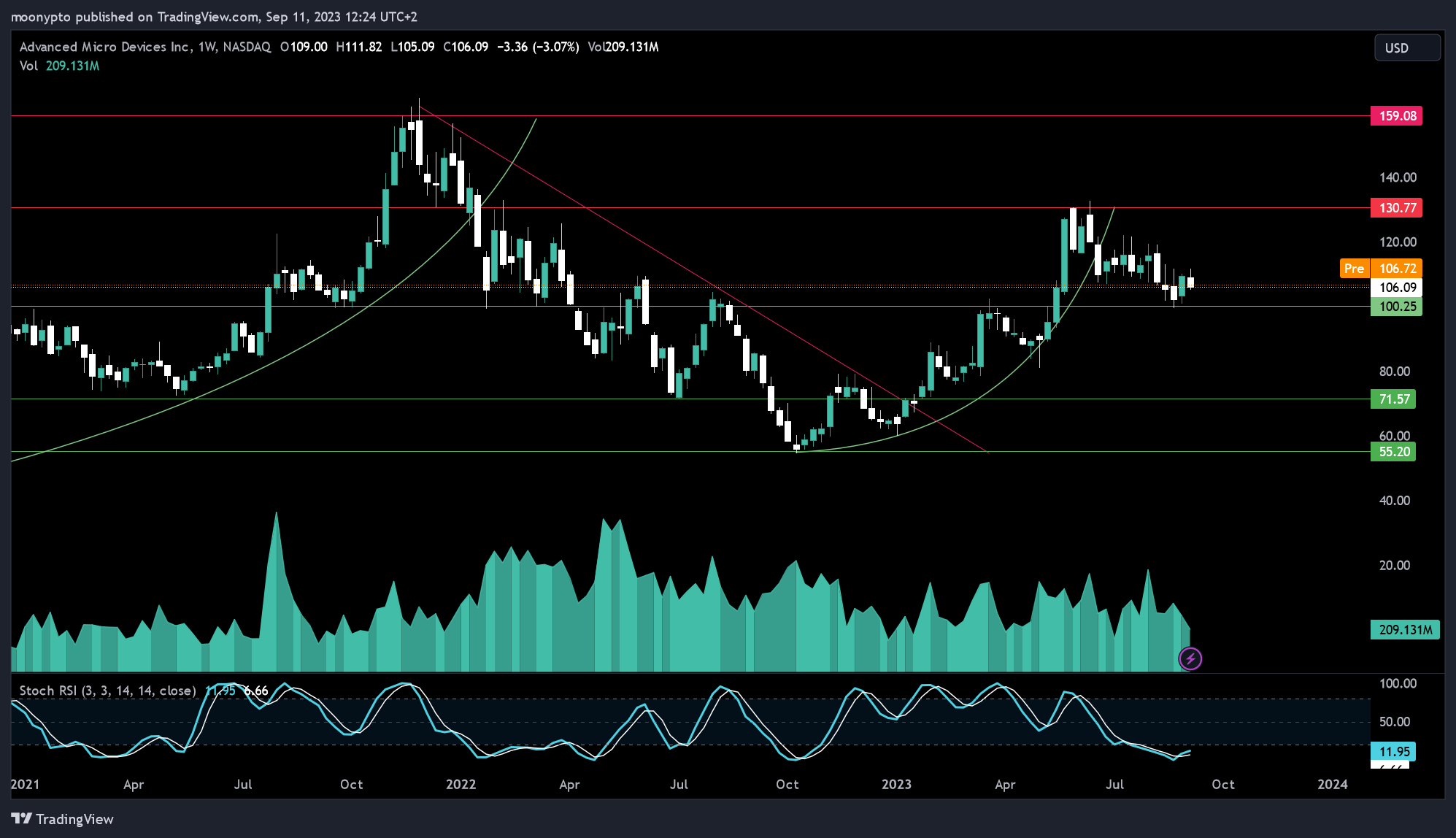
Task: Click the USD currency button
Action: 1407,47
